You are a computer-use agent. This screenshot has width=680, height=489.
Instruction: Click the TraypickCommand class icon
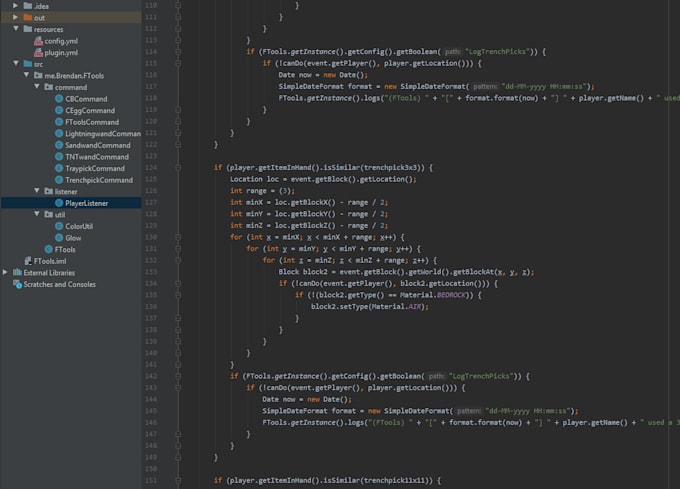59,168
